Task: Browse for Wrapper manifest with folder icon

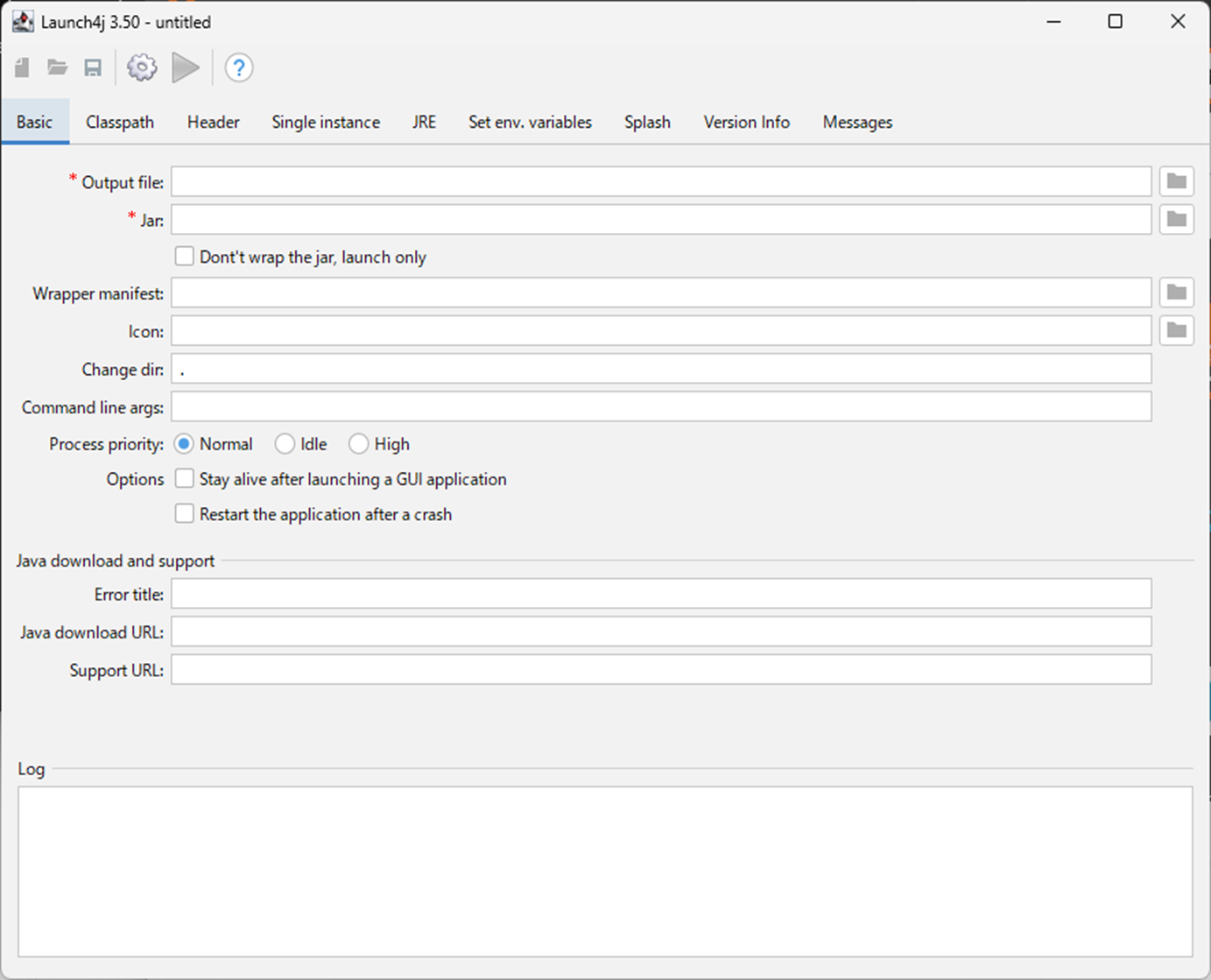Action: point(1177,293)
